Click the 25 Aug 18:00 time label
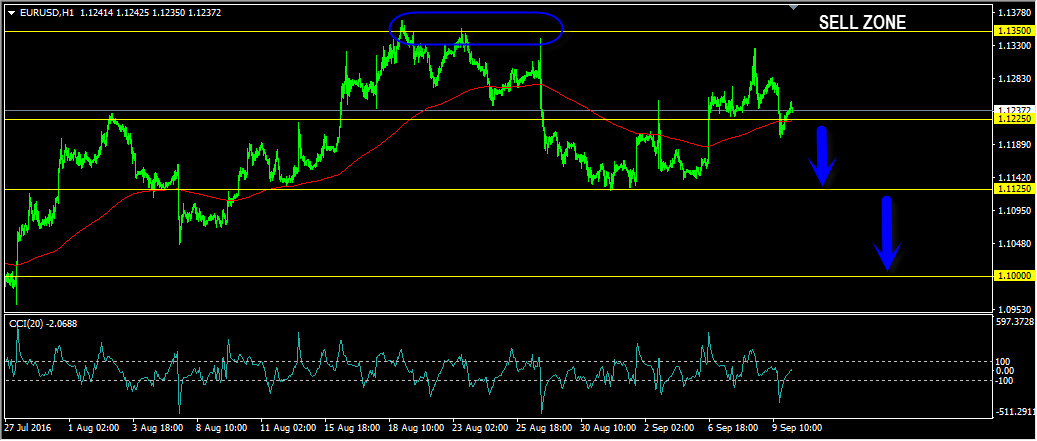 [x=542, y=427]
